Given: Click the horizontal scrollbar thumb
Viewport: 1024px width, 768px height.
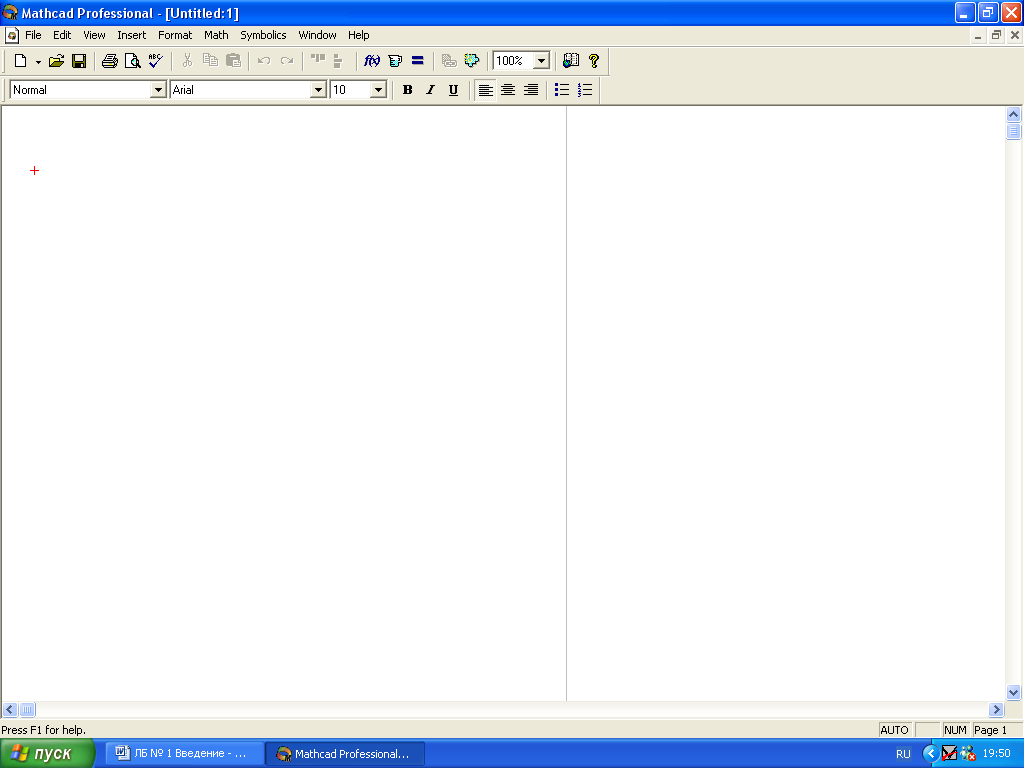Looking at the screenshot, I should click(27, 709).
